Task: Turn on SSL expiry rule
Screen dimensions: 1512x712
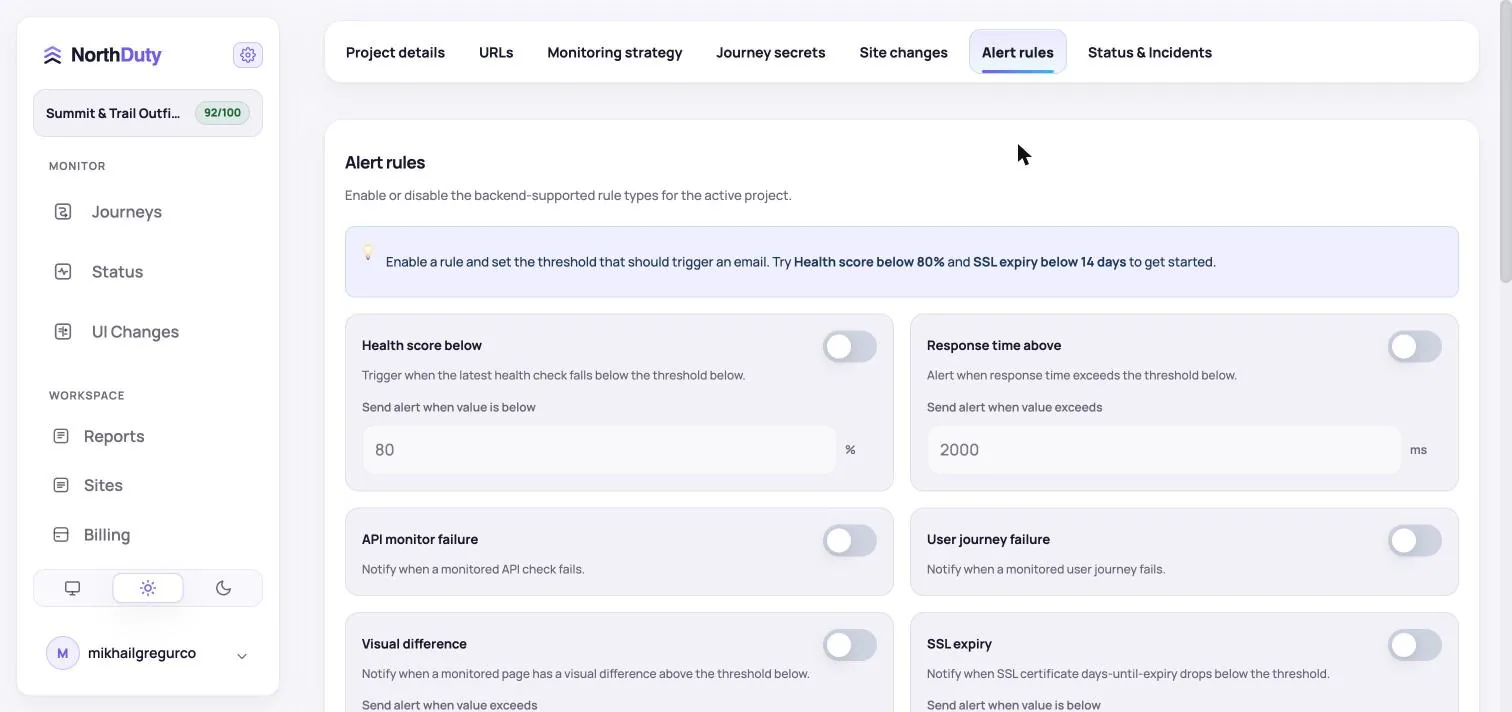Action: [1415, 645]
